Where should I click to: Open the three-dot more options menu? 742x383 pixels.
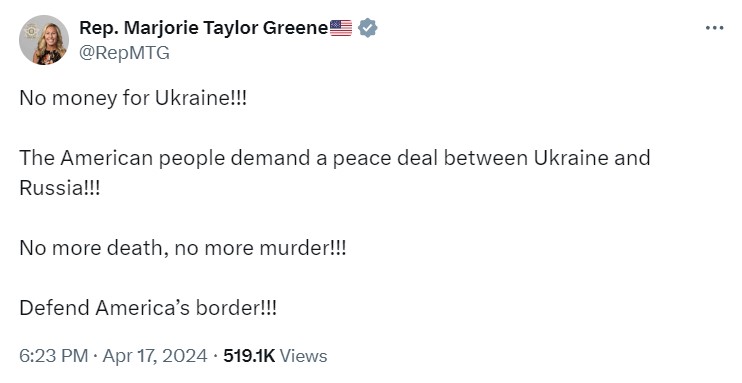tap(715, 28)
